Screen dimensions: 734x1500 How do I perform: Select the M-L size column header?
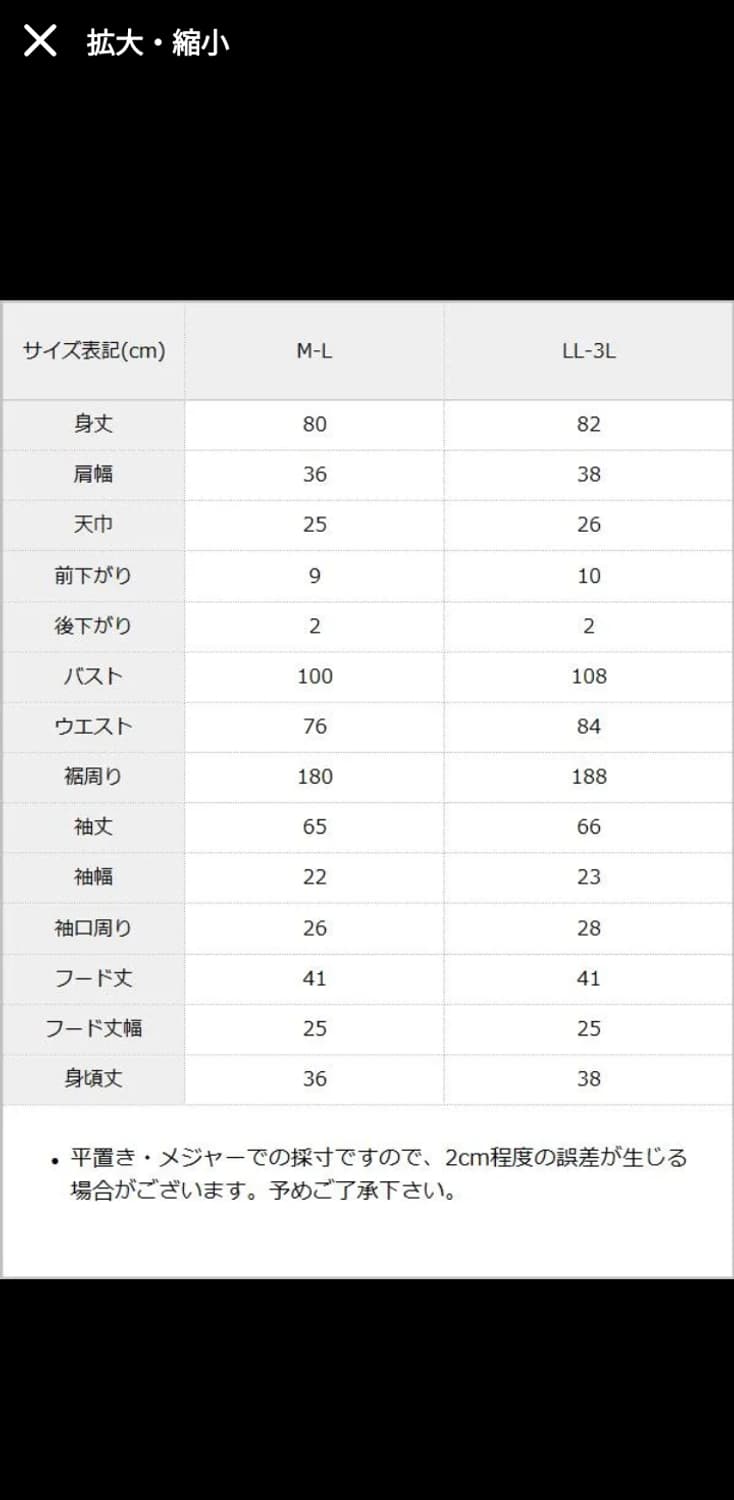click(x=314, y=351)
